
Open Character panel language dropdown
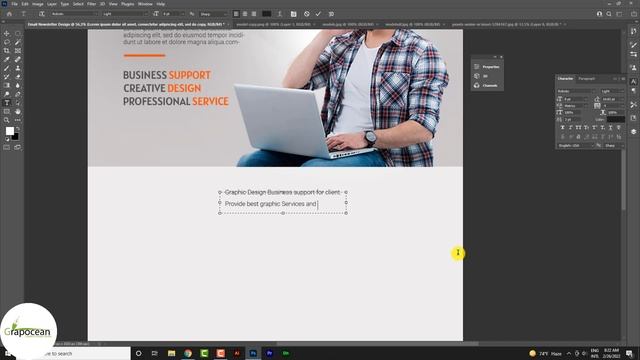(576, 146)
